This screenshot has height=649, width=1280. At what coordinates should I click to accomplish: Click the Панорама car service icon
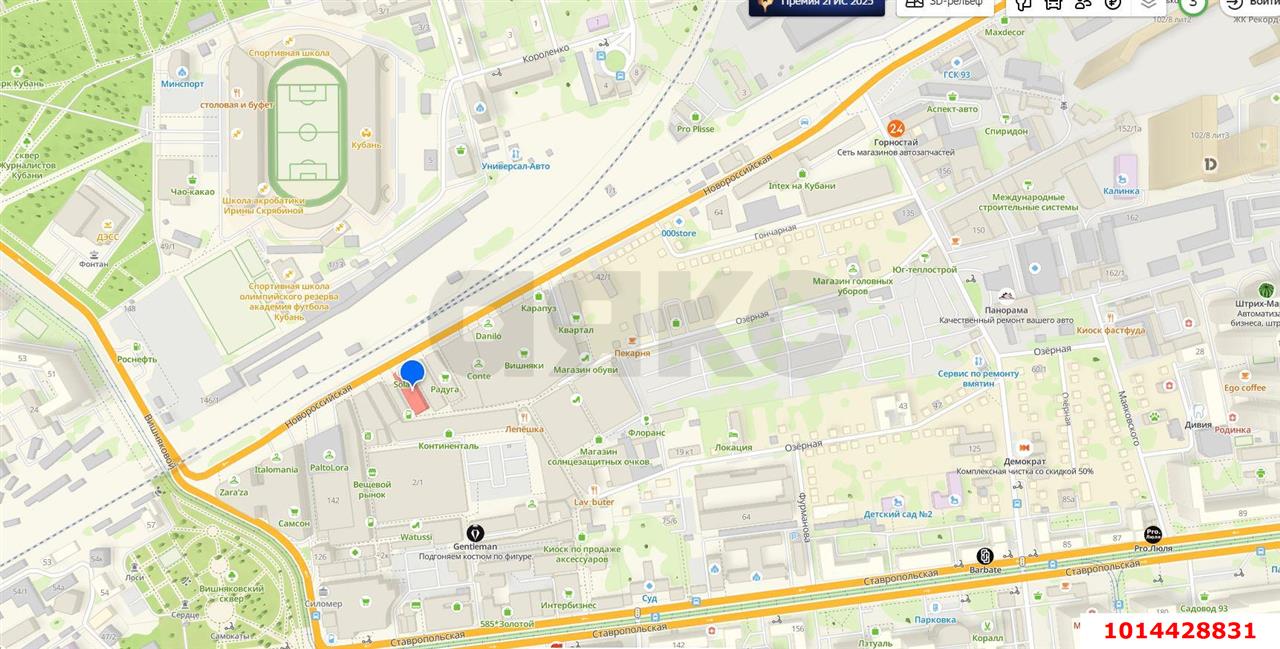pos(1006,296)
